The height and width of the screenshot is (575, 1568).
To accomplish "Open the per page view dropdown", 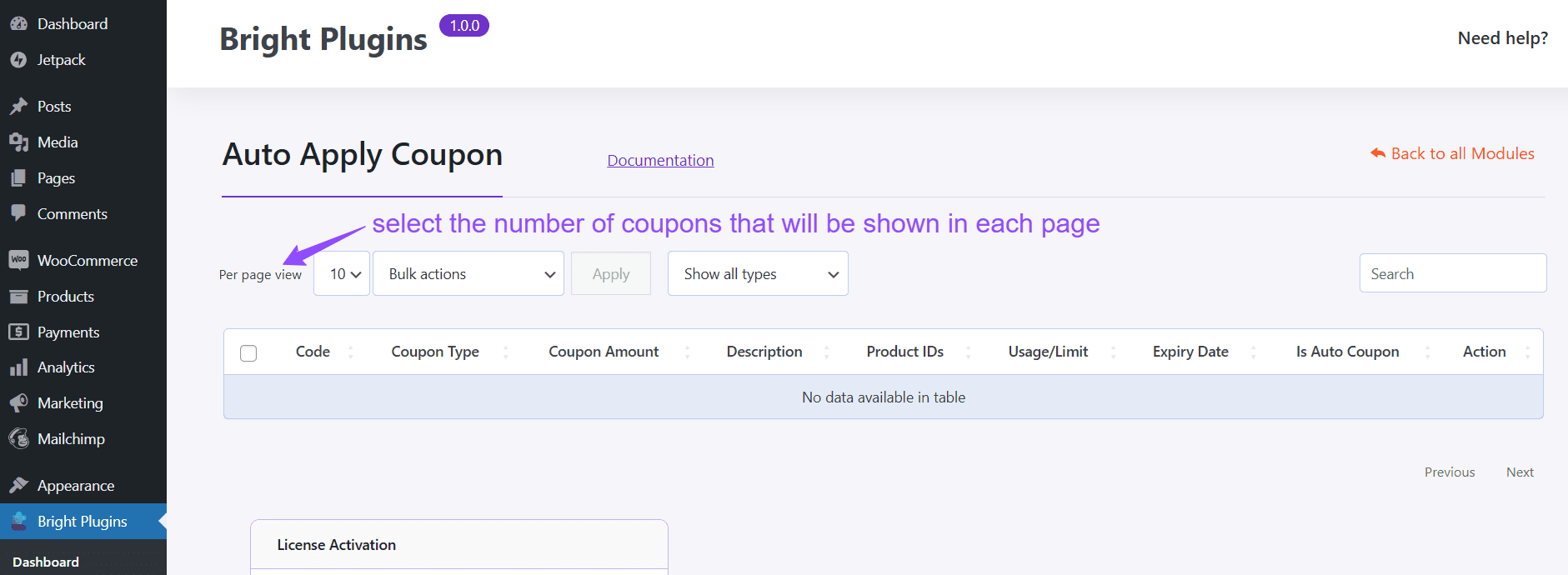I will 342,274.
